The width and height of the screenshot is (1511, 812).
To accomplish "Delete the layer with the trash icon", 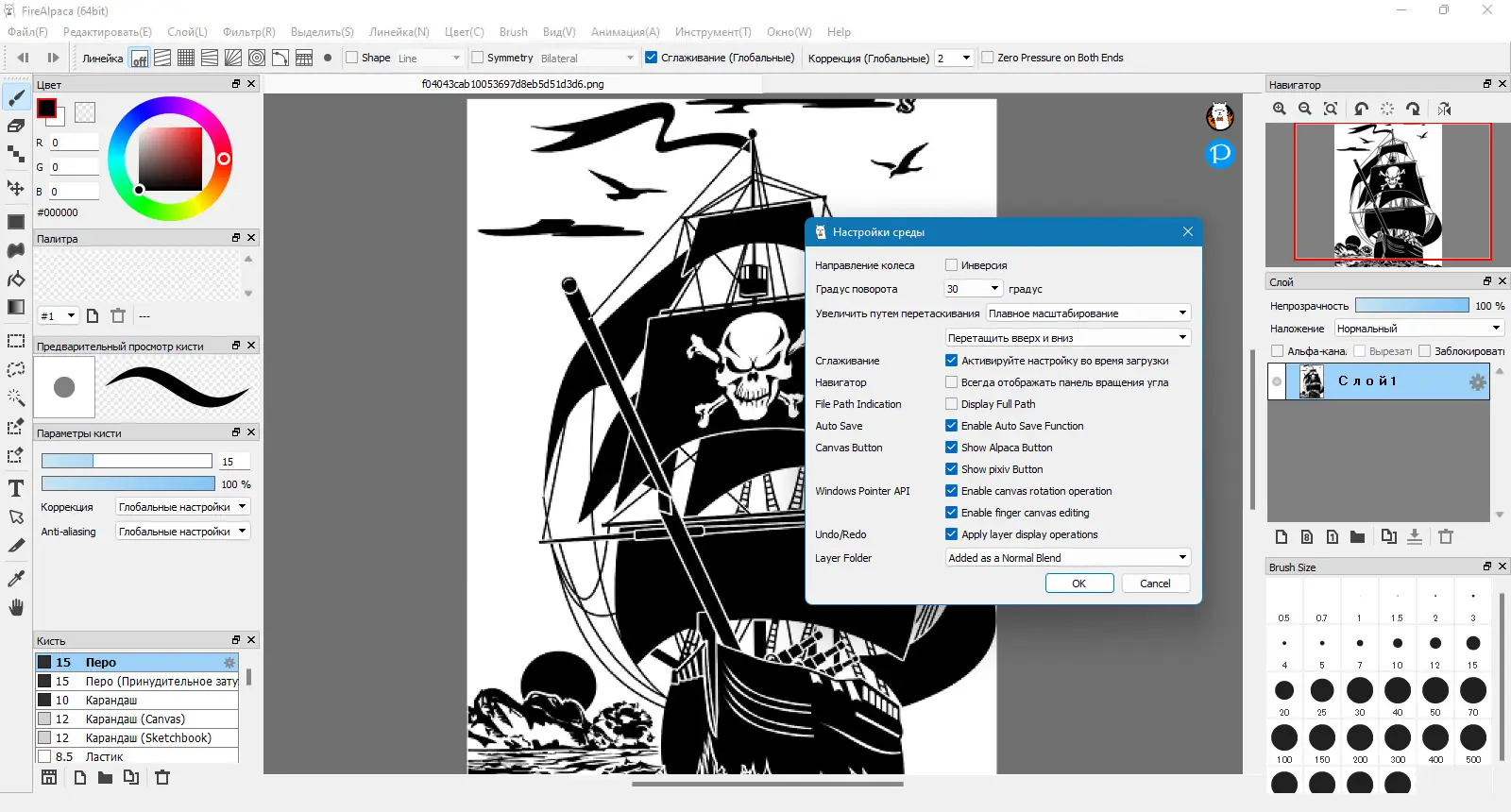I will coord(1446,536).
